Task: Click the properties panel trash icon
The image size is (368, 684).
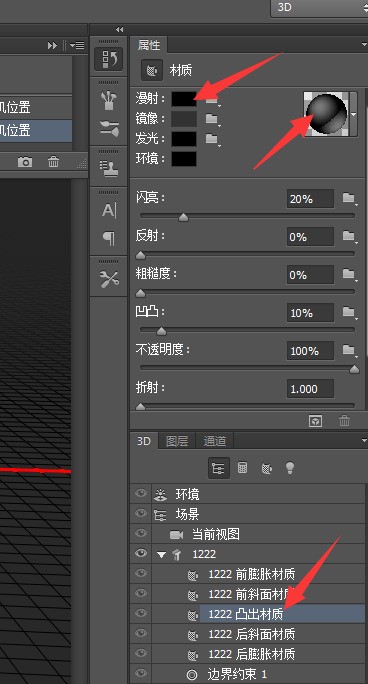Action: (344, 421)
